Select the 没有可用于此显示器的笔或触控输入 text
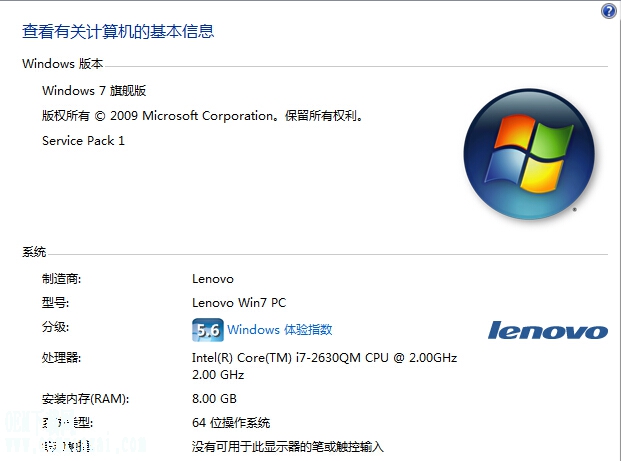The width and height of the screenshot is (621, 461). pyautogui.click(x=288, y=447)
